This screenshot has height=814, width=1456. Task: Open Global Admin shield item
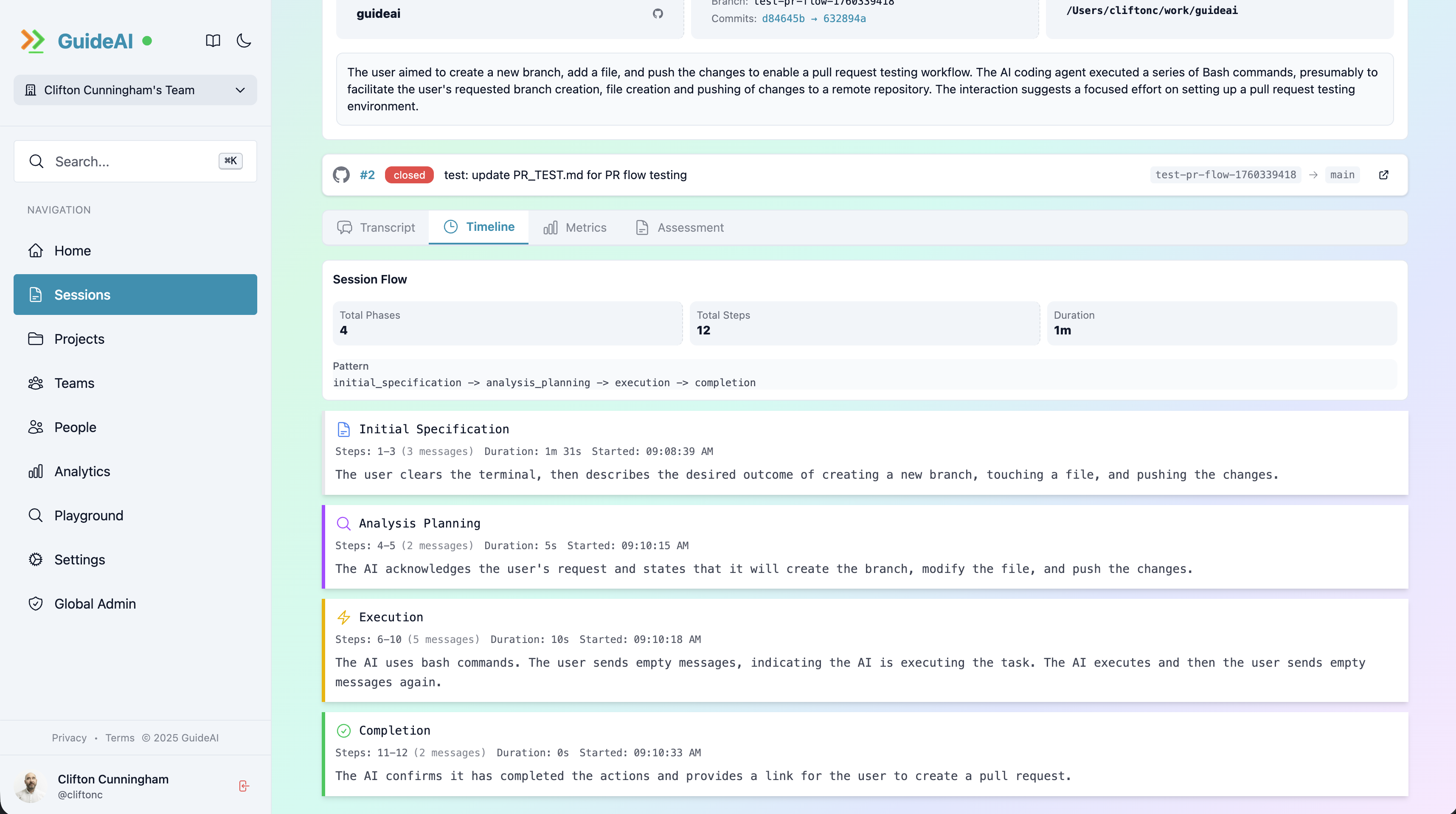[x=95, y=604]
